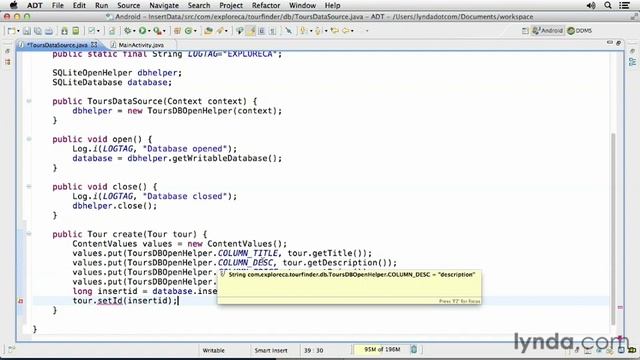Click the Writable status field
Screen dimensions: 640x360
click(213, 350)
